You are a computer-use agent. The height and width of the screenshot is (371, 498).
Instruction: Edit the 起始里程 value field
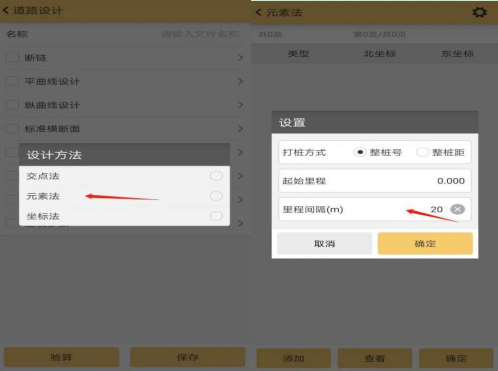tap(375, 181)
